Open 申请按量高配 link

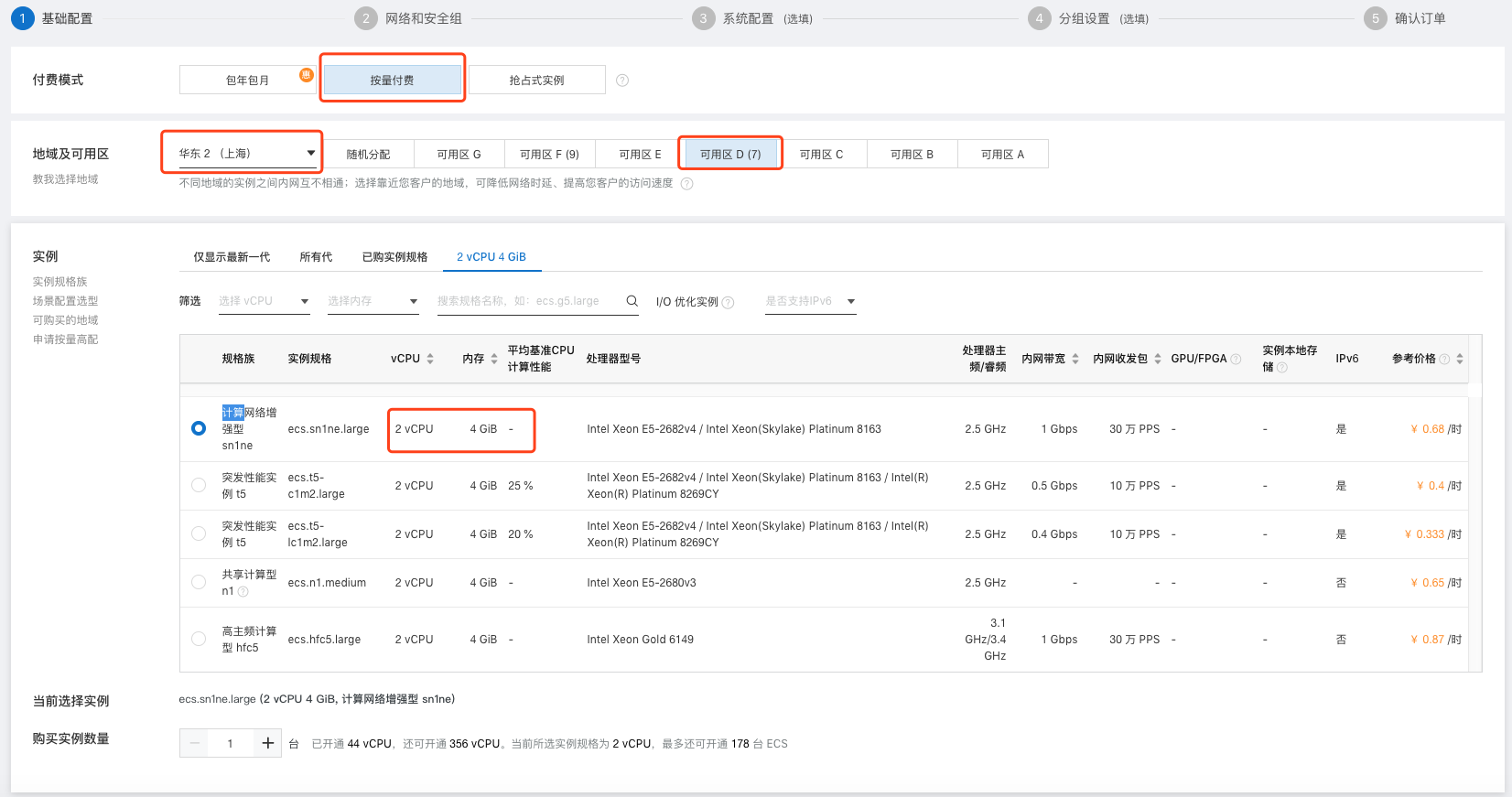click(66, 339)
